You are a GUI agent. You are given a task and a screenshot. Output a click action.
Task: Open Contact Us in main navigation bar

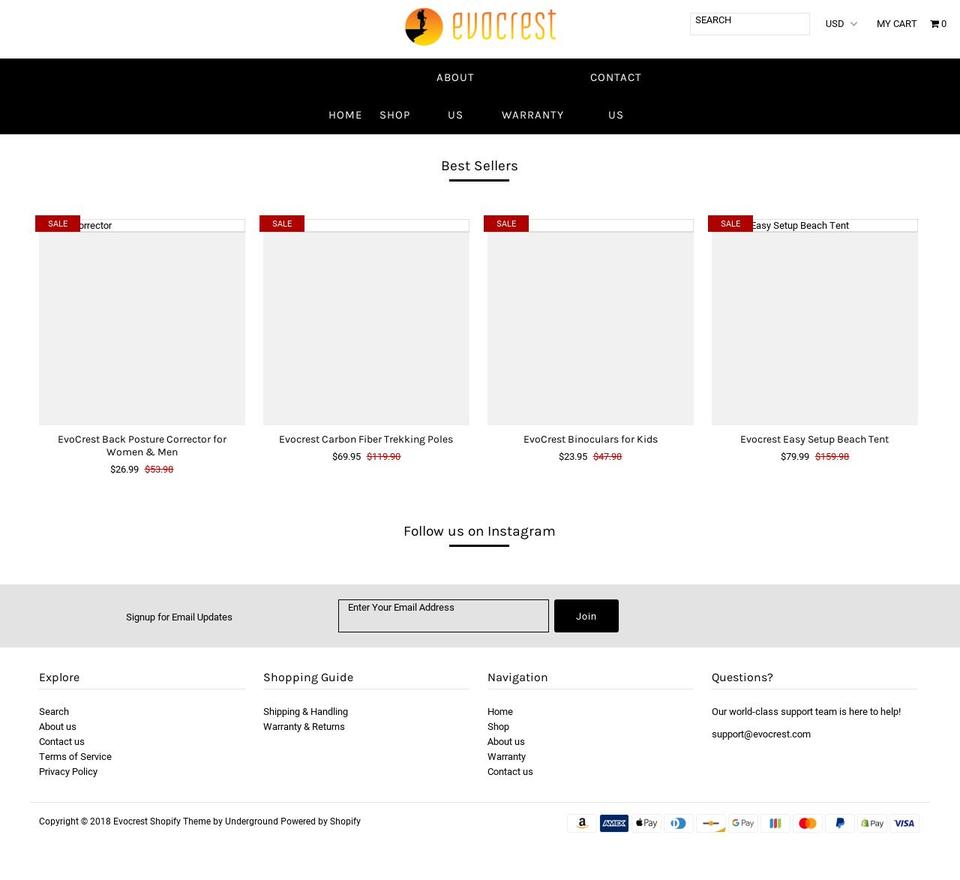click(616, 96)
